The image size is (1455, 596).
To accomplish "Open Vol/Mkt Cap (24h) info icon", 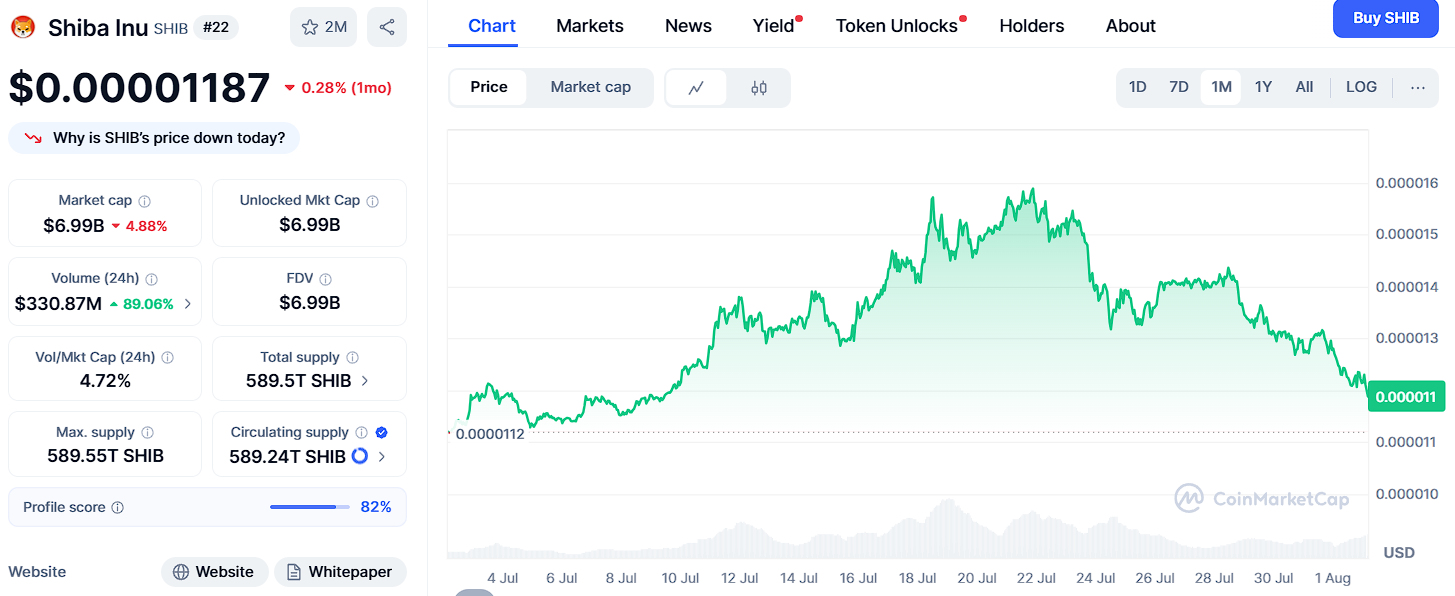I will pyautogui.click(x=168, y=357).
